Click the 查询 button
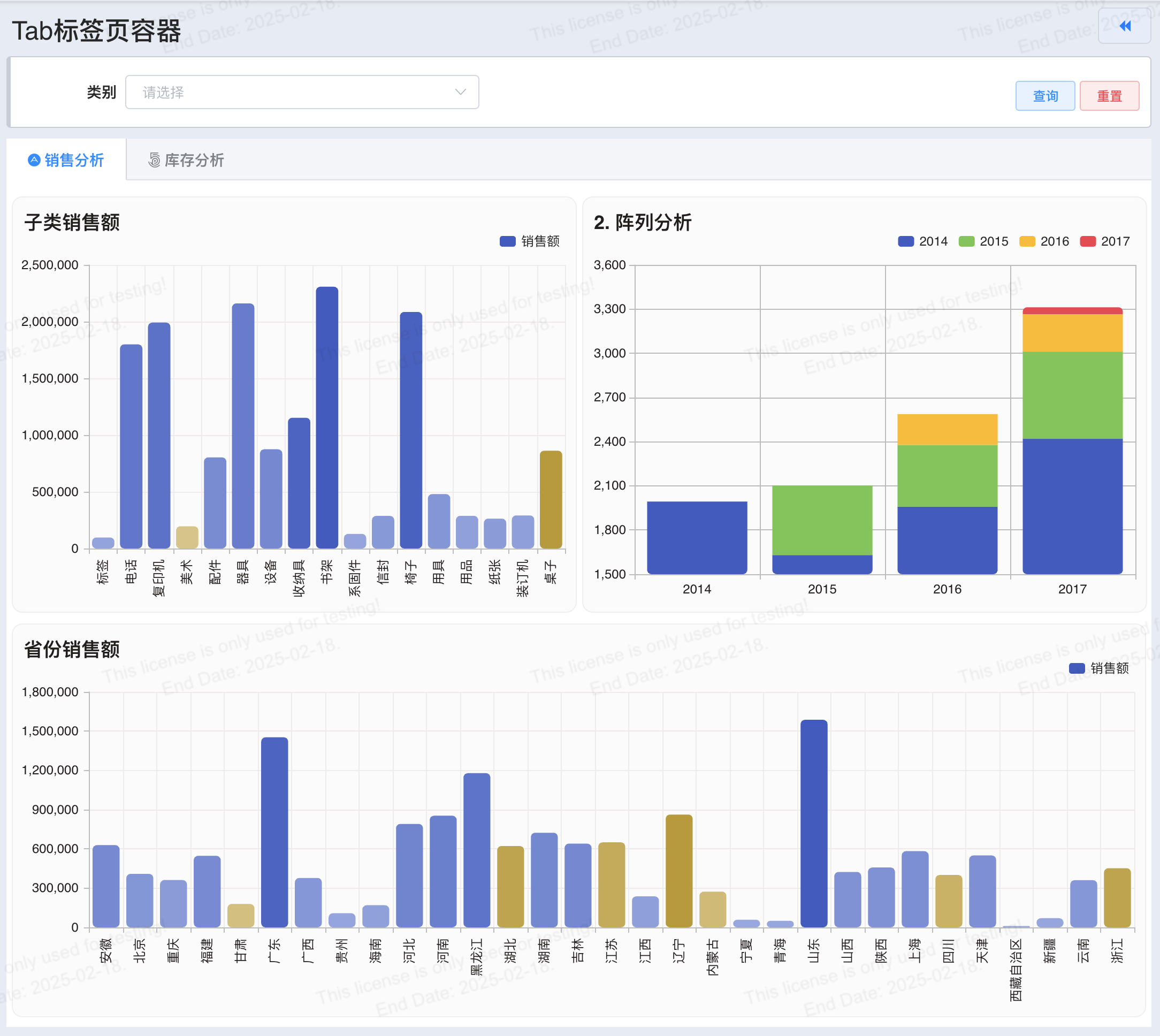Screen dimensions: 1160x1036 pyautogui.click(x=1045, y=96)
